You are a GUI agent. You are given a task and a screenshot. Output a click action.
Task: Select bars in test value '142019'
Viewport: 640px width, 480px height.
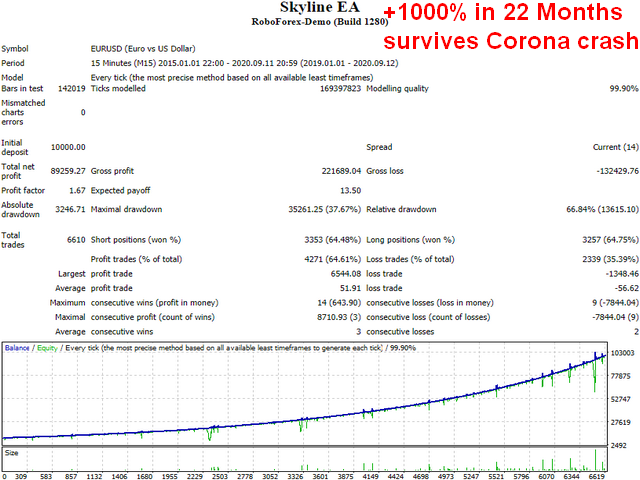click(x=71, y=89)
